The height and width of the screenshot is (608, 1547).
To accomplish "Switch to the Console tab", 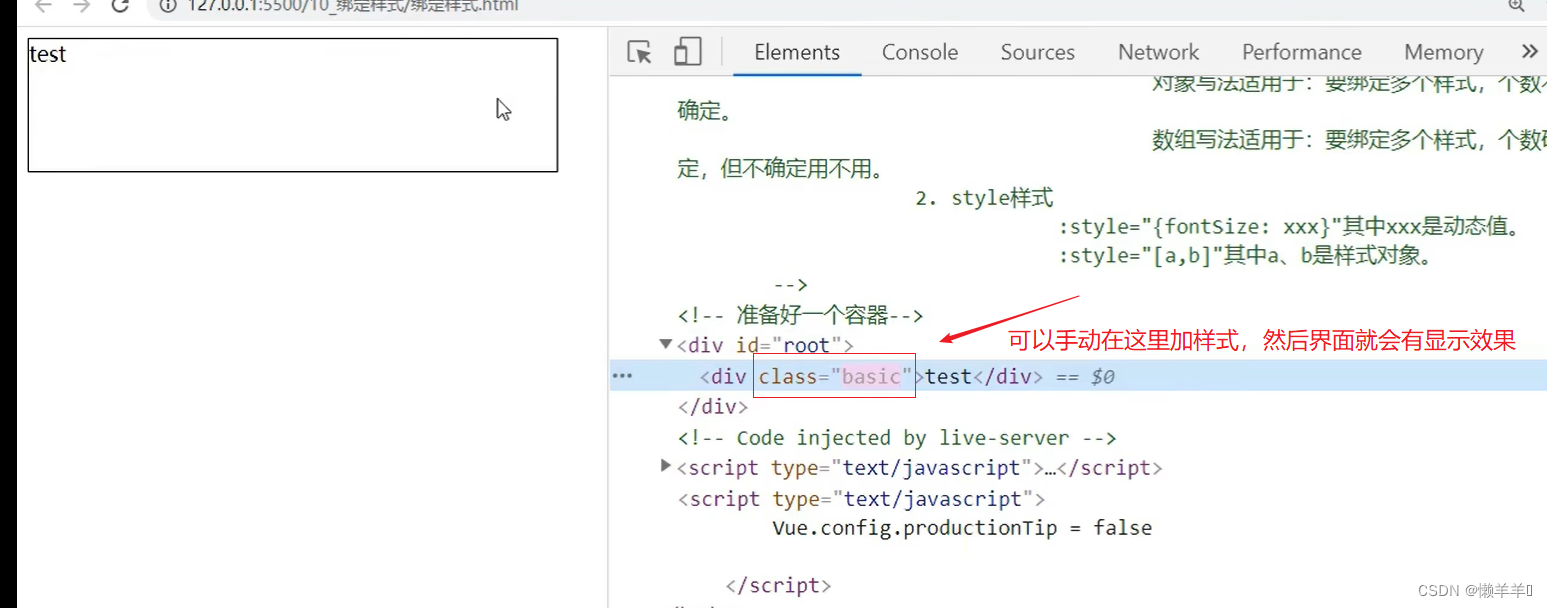I will 920,52.
